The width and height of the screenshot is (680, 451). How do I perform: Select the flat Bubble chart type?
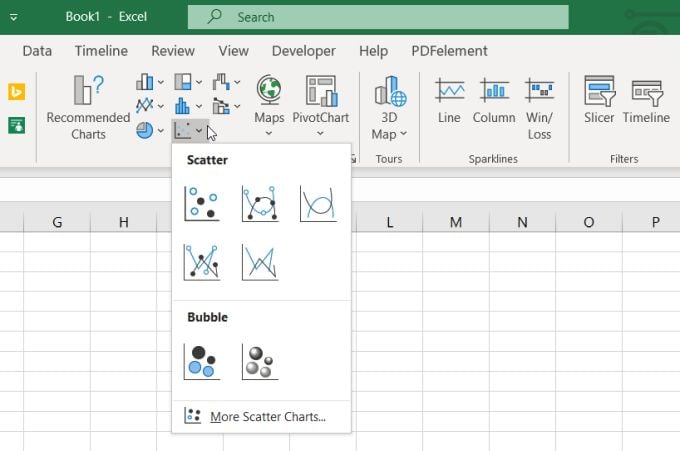pos(202,361)
